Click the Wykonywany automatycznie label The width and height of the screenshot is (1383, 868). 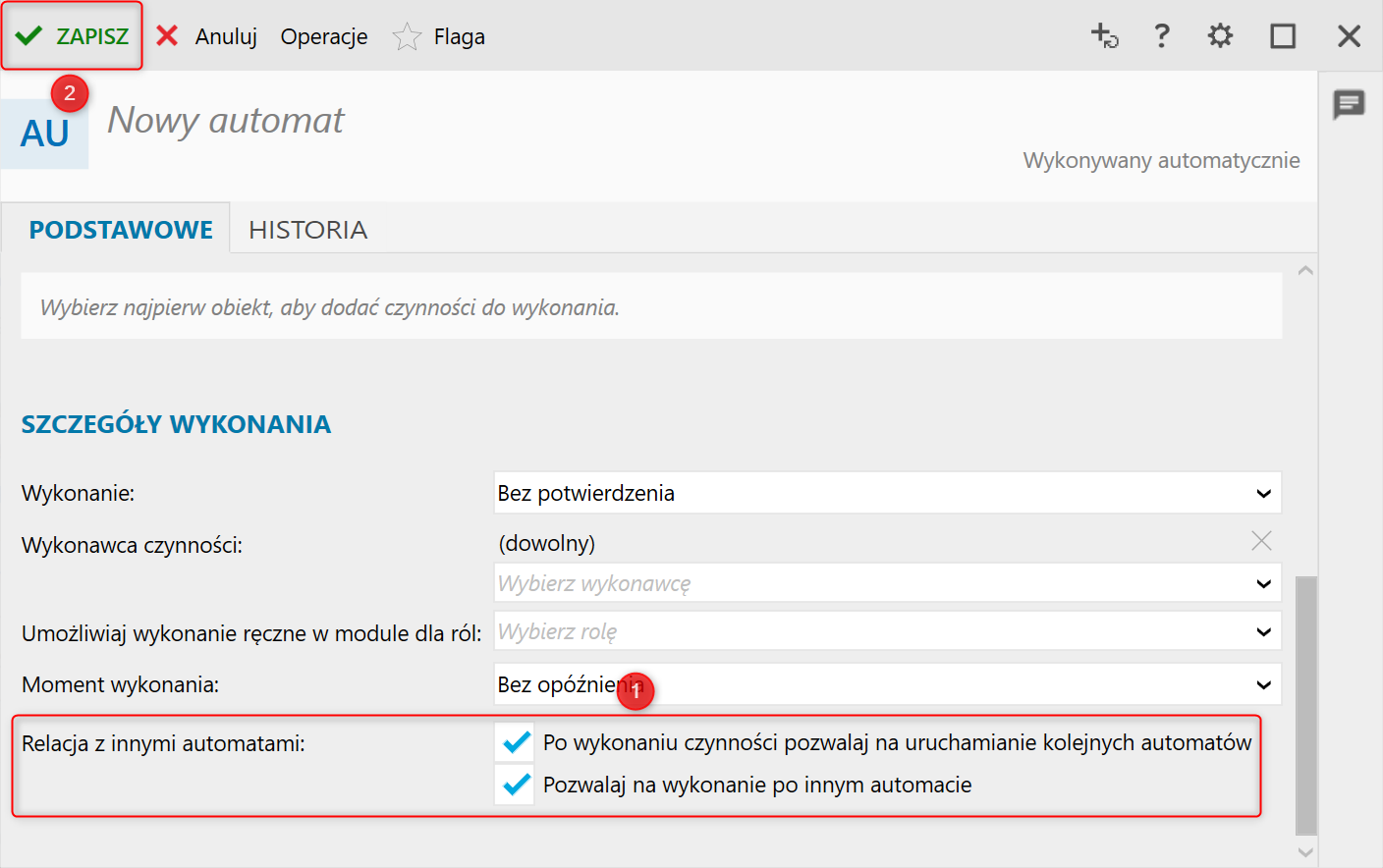pyautogui.click(x=1161, y=160)
